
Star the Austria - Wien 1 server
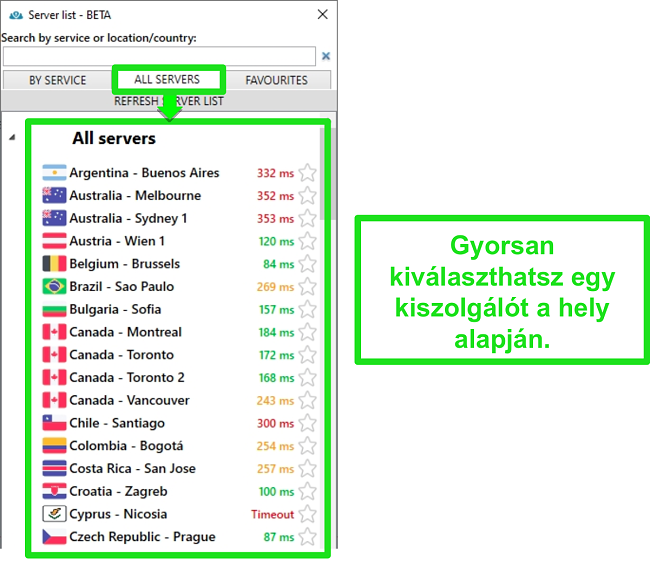(x=307, y=241)
